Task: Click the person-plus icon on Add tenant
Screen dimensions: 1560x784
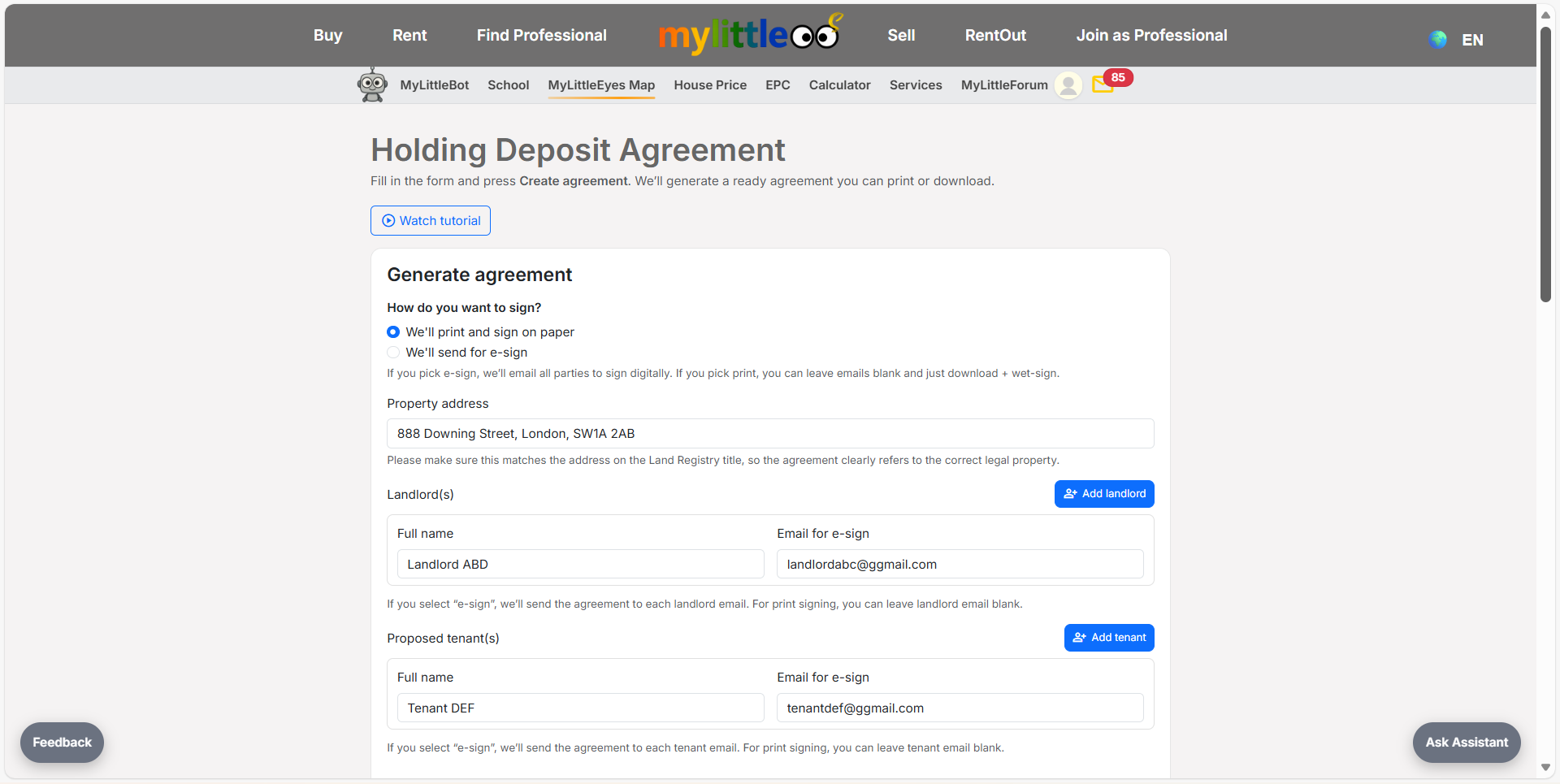Action: click(1079, 638)
